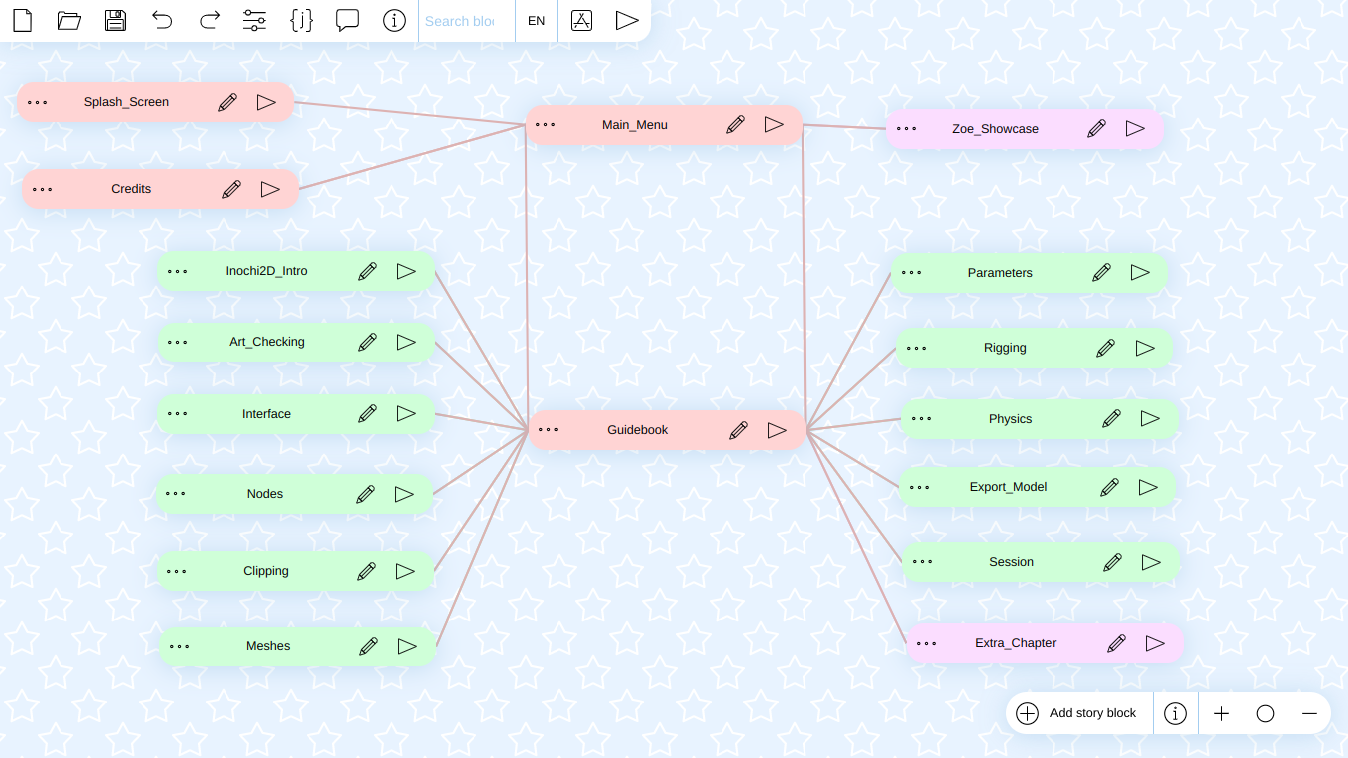Select the Physics block label

tap(1010, 419)
